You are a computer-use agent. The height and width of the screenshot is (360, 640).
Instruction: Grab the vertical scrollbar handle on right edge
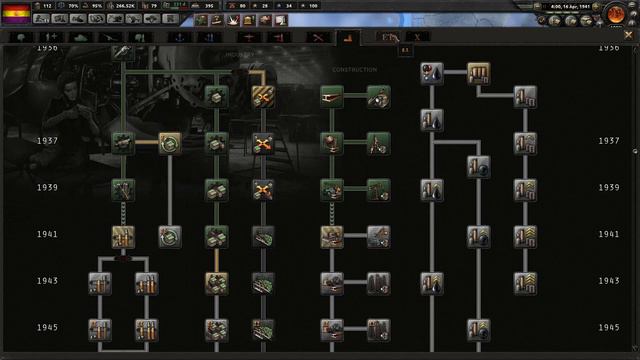pyautogui.click(x=635, y=151)
